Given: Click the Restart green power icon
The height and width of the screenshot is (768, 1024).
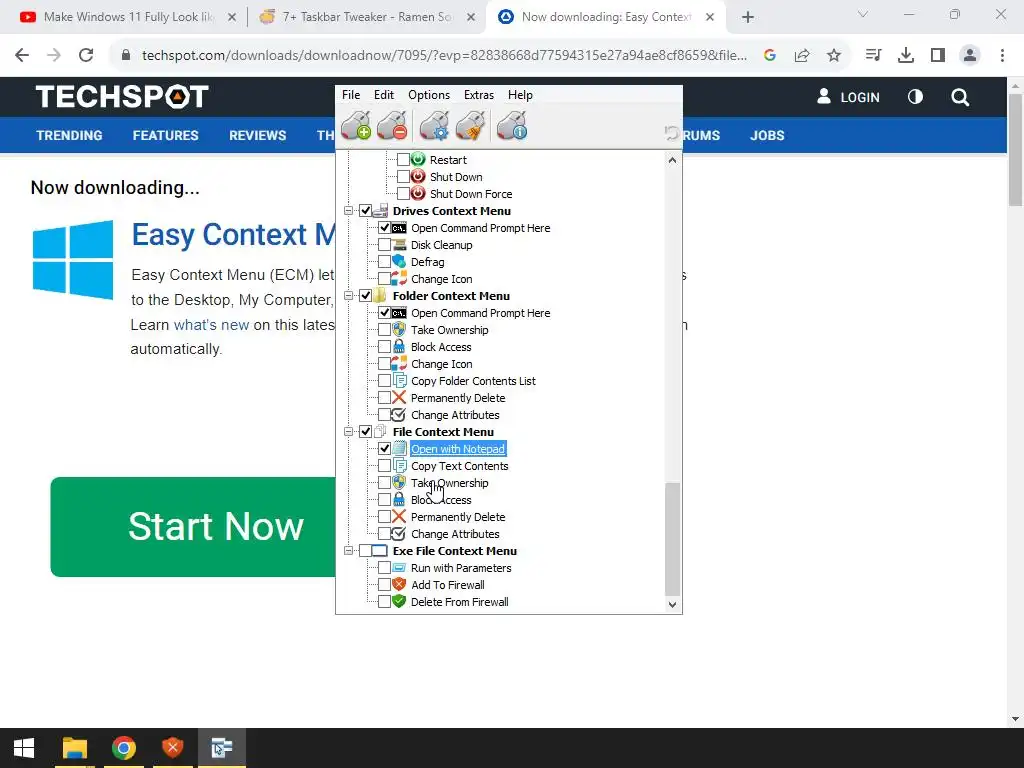Looking at the screenshot, I should point(419,159).
